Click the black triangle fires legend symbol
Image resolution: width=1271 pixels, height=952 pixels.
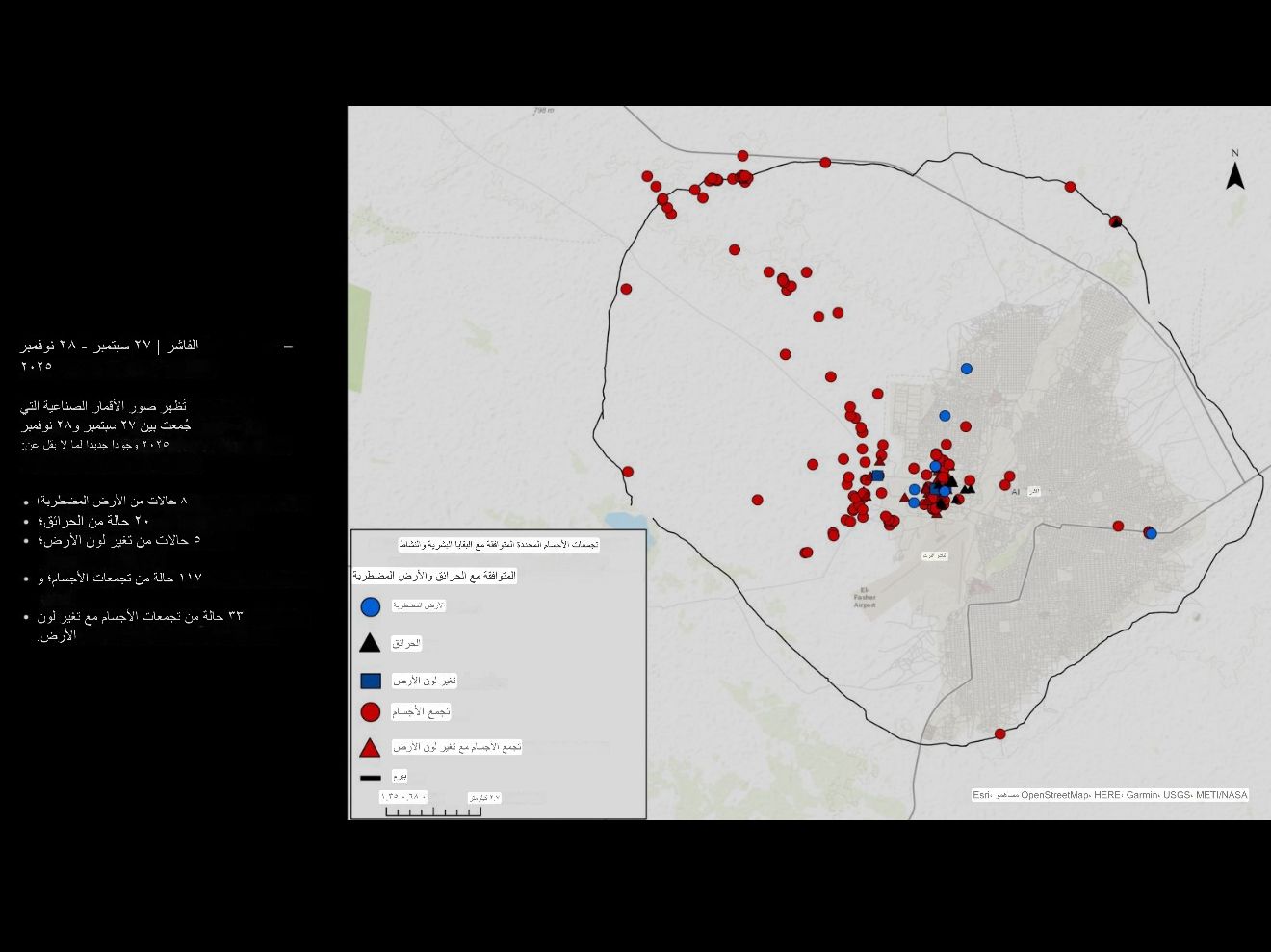(370, 643)
